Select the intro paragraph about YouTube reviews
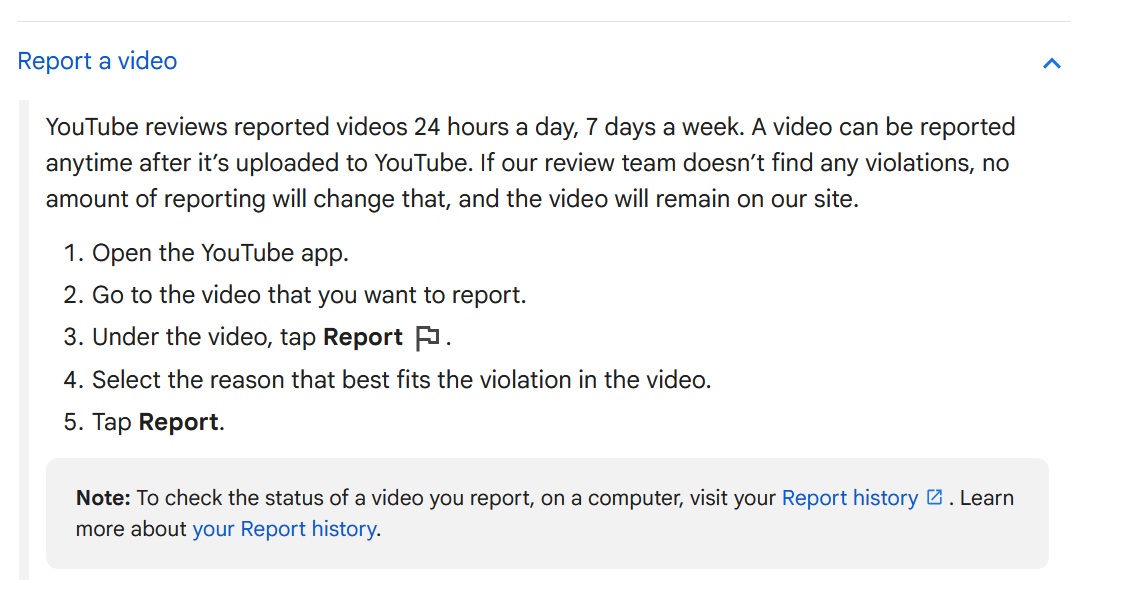Viewport: 1134px width, 591px height. [x=530, y=162]
